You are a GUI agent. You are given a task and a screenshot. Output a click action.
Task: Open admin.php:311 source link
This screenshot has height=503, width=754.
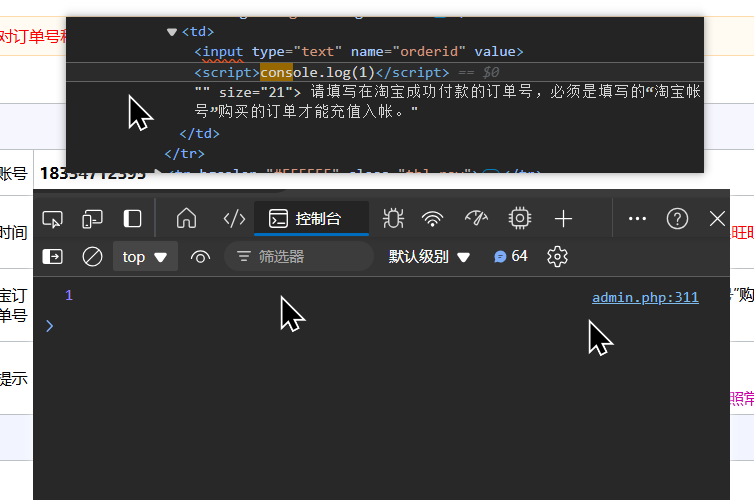[x=645, y=298]
